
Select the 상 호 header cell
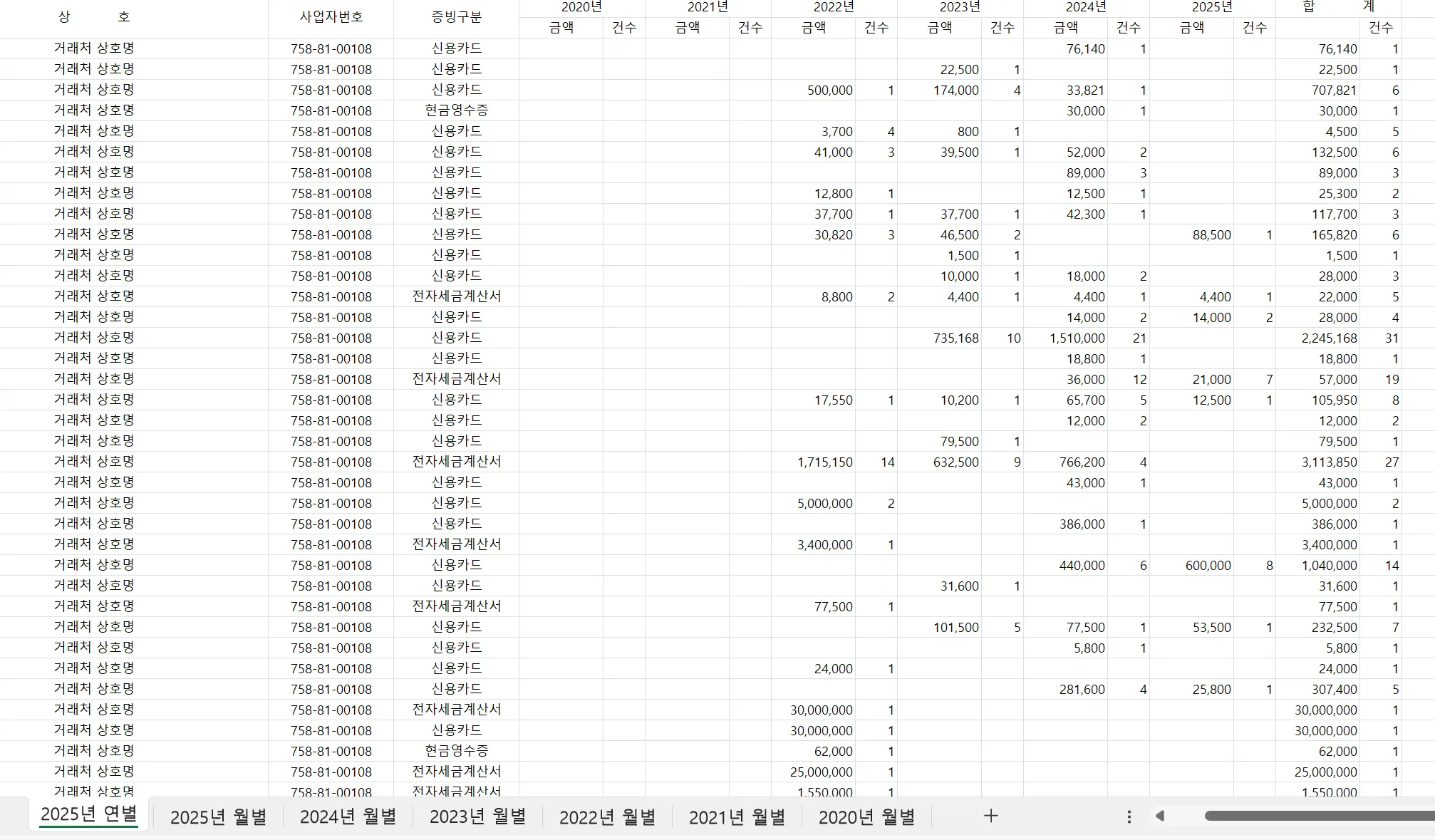pyautogui.click(x=94, y=17)
